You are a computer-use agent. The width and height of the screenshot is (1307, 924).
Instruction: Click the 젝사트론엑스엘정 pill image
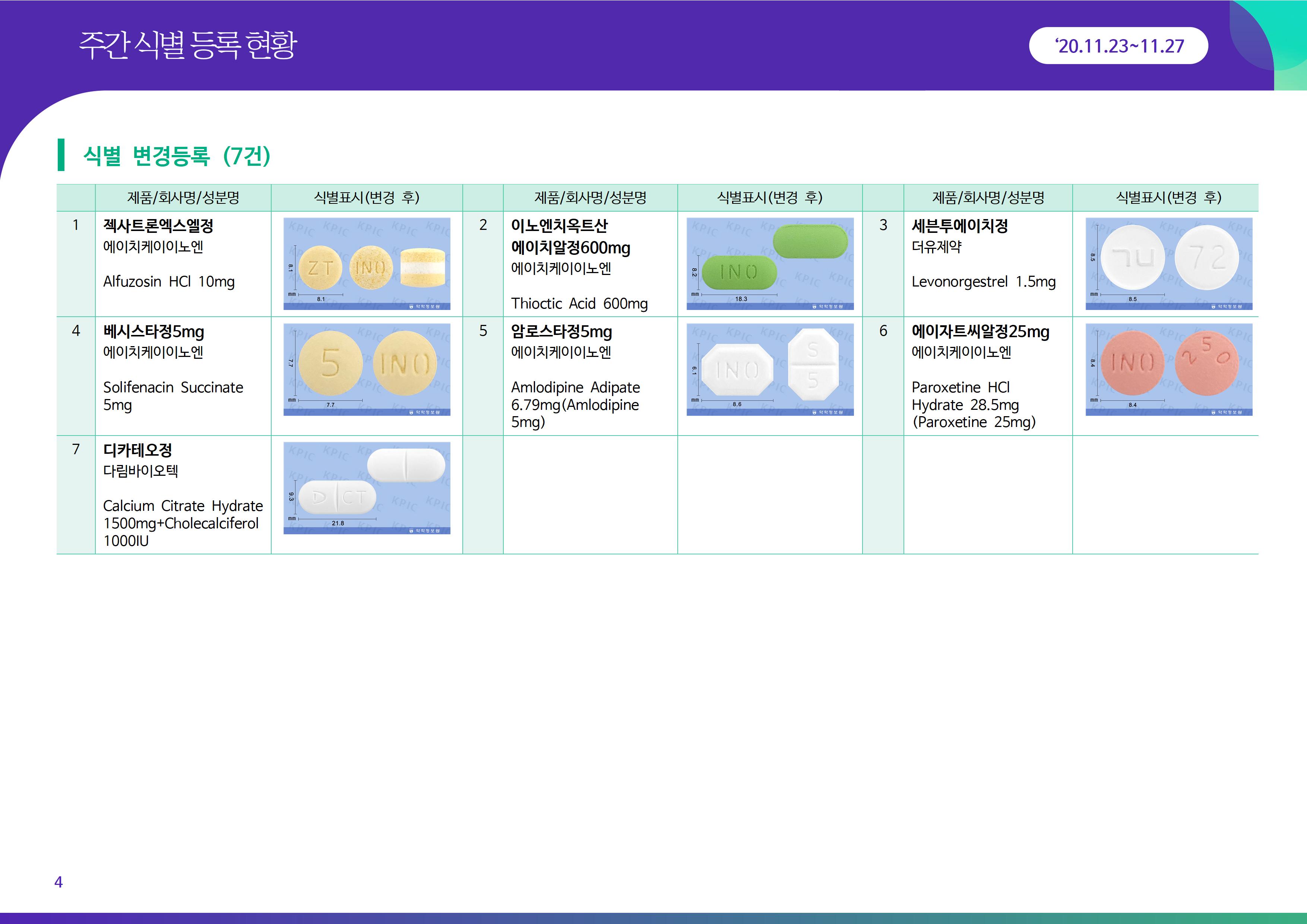click(367, 263)
